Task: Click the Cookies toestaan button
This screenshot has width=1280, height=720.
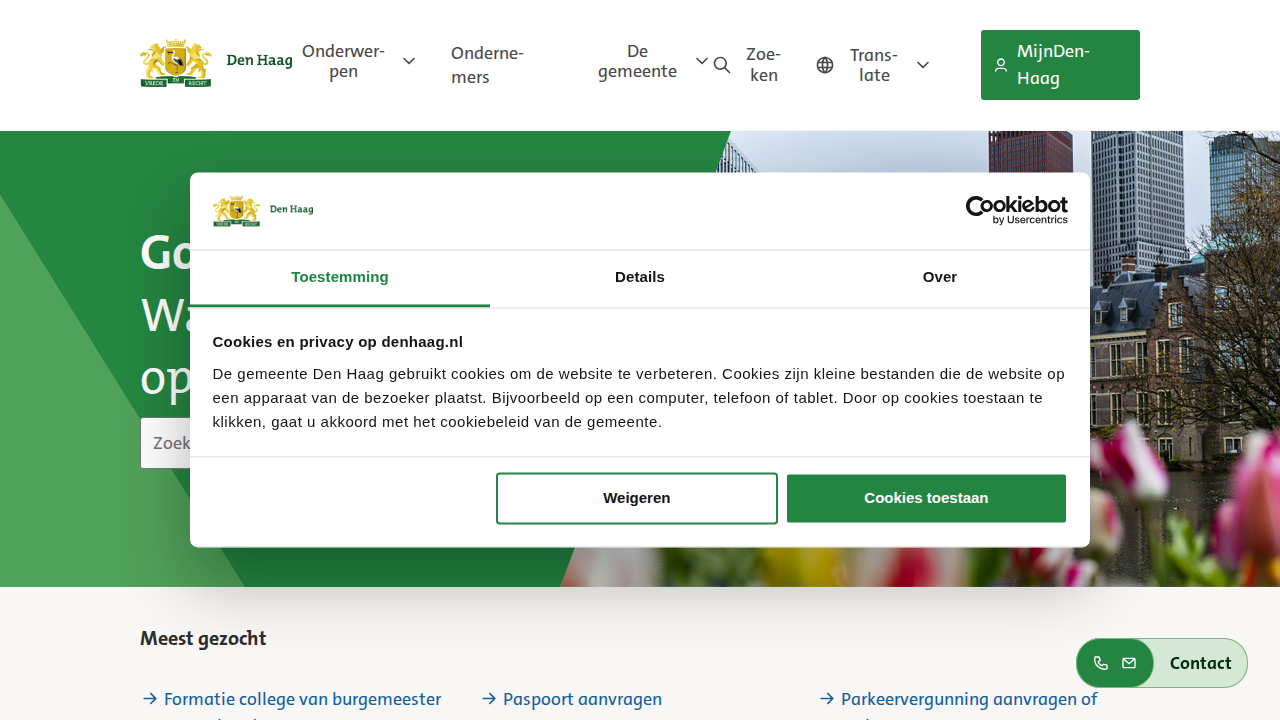Action: point(926,497)
